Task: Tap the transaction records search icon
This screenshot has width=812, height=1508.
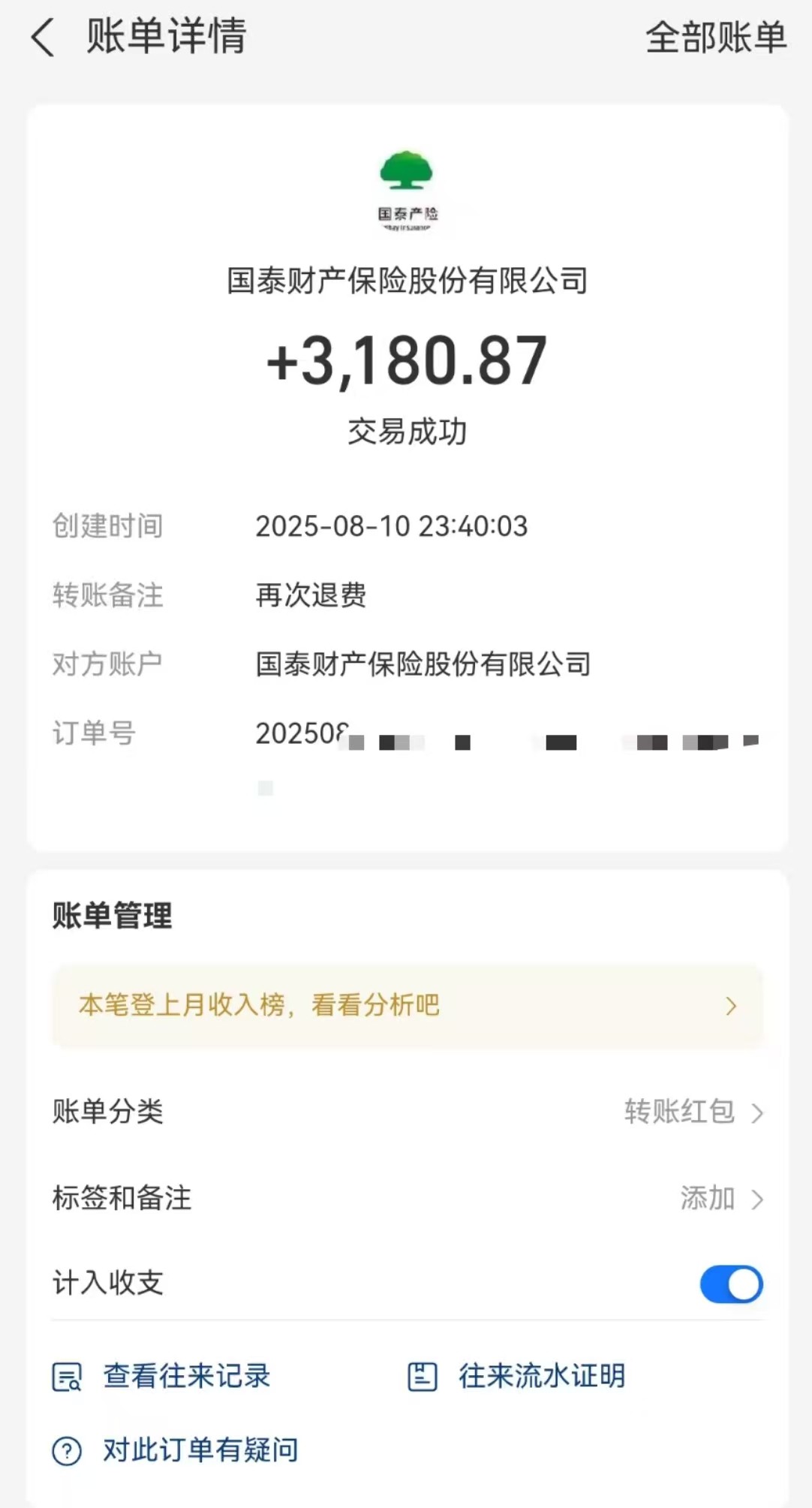Action: tap(66, 1377)
